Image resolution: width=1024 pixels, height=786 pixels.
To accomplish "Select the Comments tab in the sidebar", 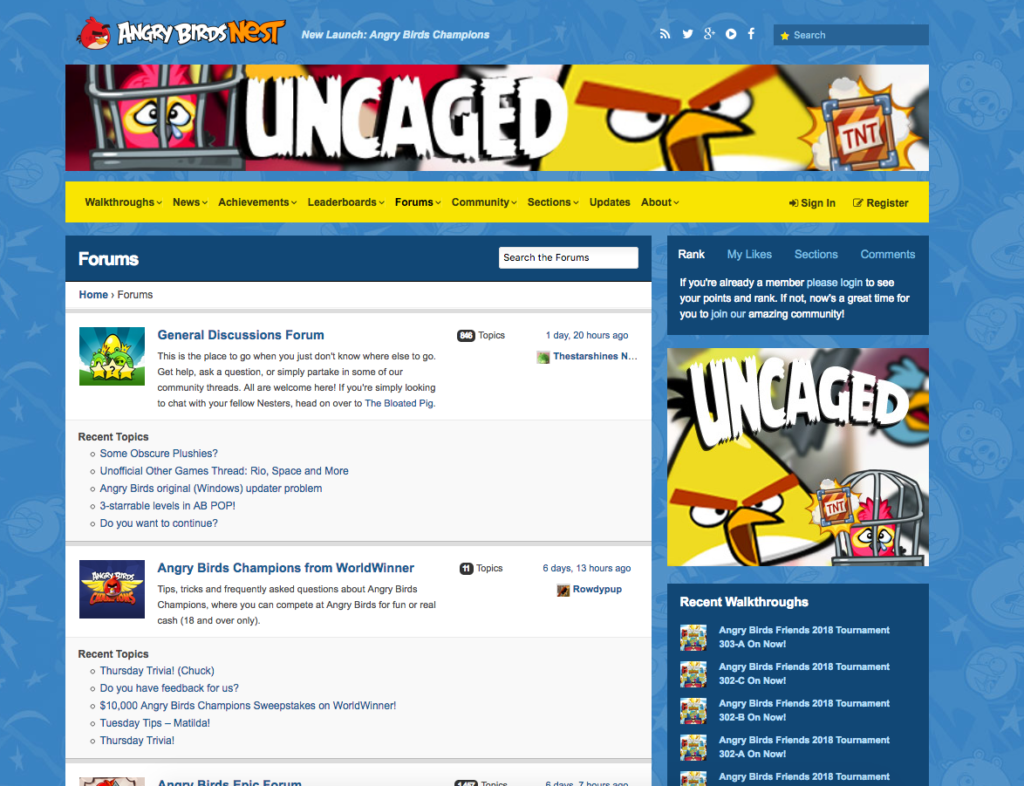I will (887, 254).
